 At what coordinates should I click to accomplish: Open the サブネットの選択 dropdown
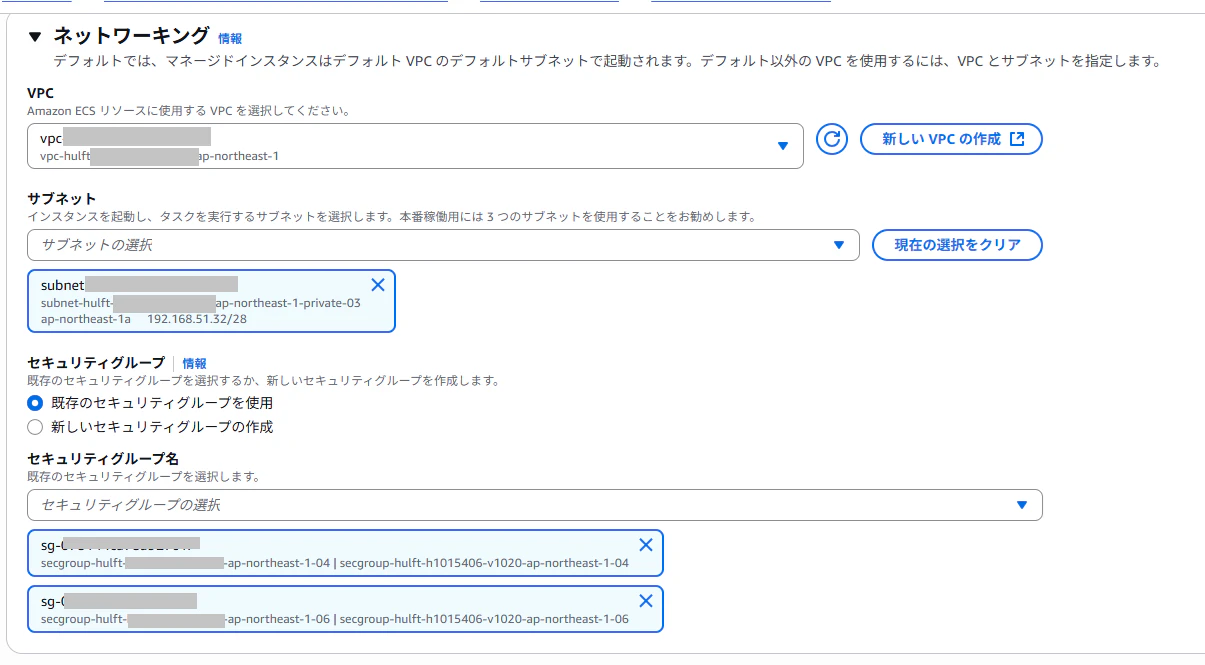click(x=443, y=245)
